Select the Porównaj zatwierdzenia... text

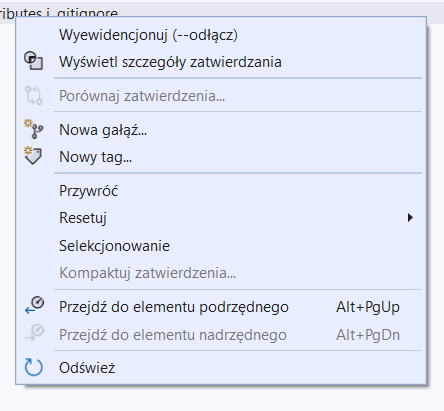point(142,96)
